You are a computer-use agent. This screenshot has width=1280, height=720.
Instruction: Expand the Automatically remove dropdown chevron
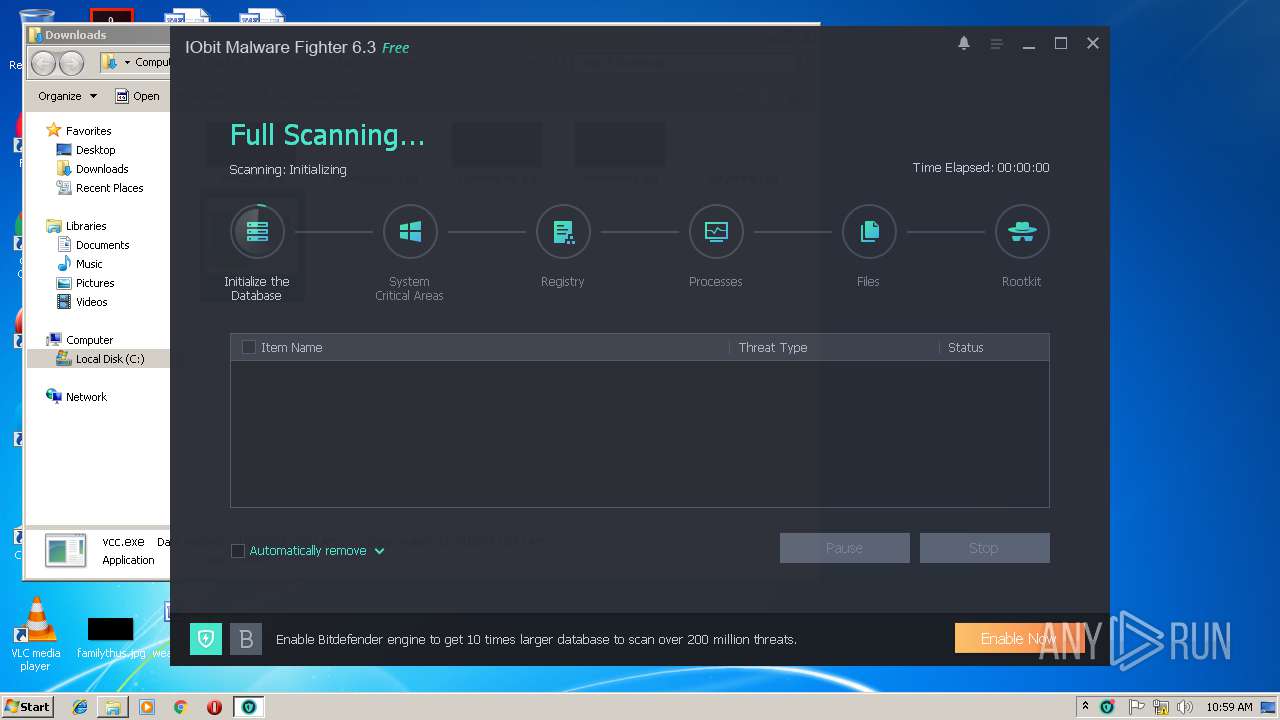379,551
